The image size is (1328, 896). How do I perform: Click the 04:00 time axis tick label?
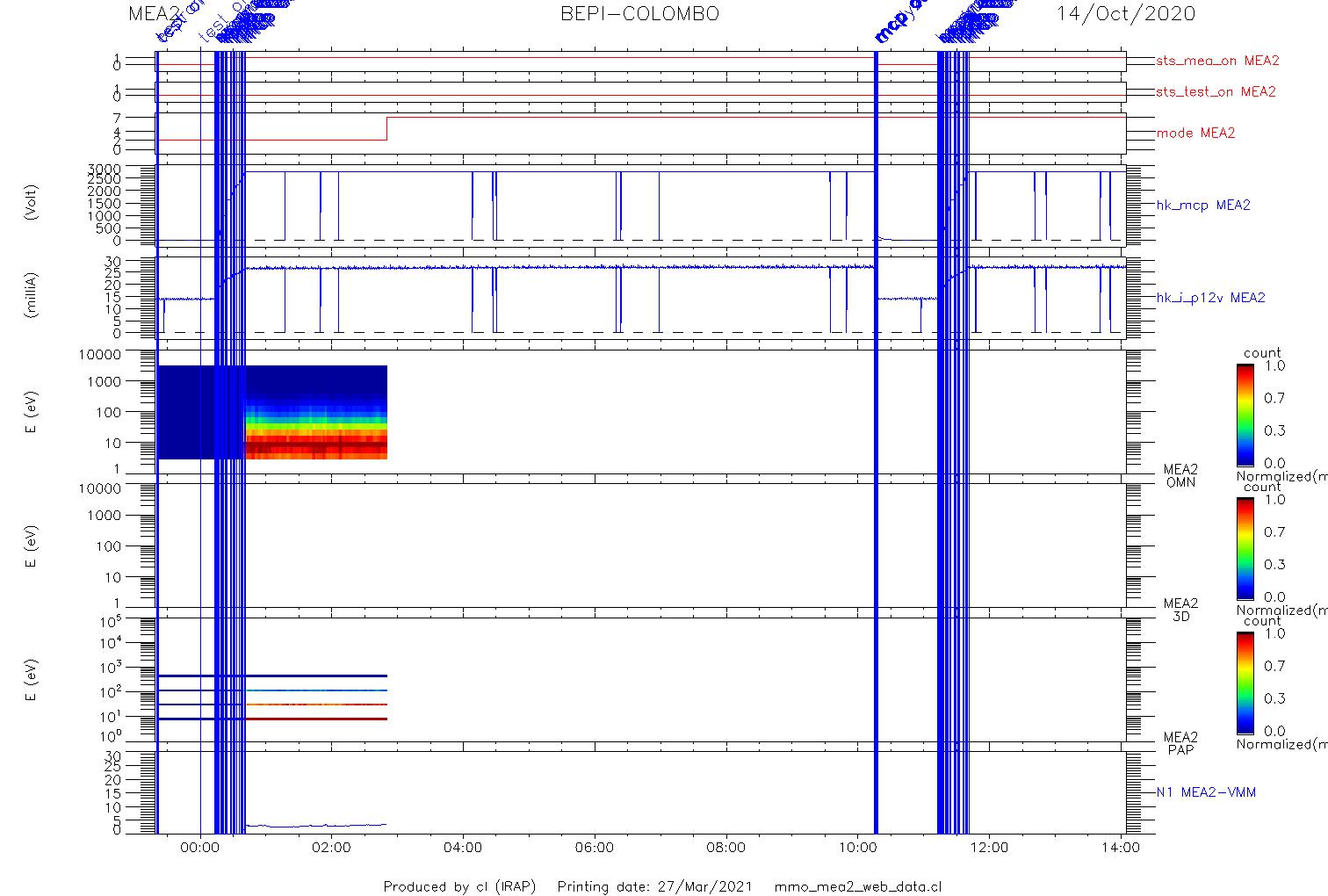tap(463, 848)
